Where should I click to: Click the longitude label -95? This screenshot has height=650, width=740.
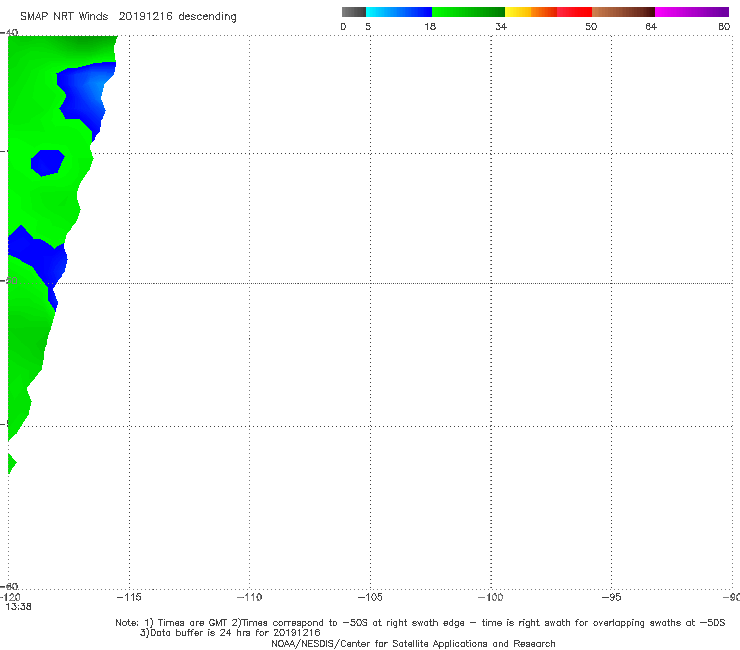[x=612, y=597]
